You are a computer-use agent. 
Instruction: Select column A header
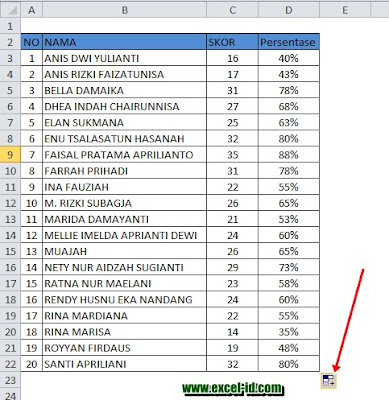[32, 10]
